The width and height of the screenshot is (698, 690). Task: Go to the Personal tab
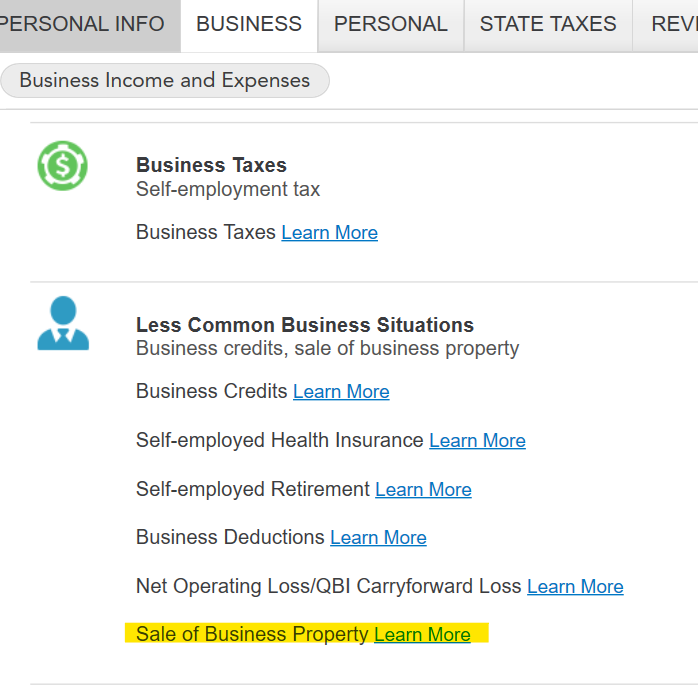pos(390,24)
